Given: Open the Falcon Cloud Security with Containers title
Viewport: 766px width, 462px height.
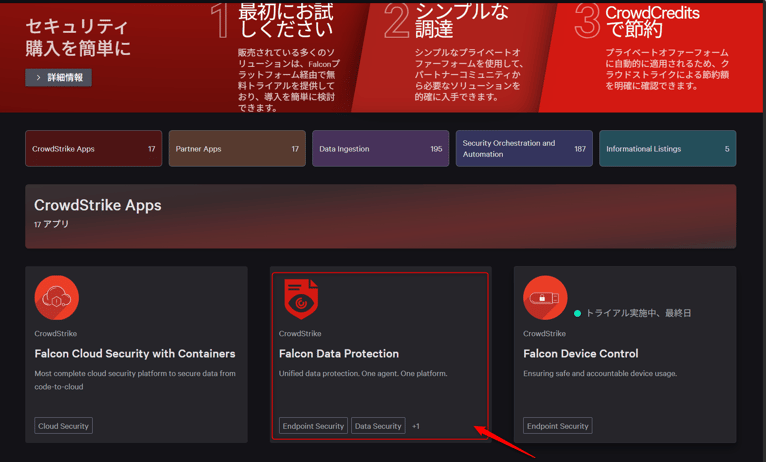Looking at the screenshot, I should point(135,354).
